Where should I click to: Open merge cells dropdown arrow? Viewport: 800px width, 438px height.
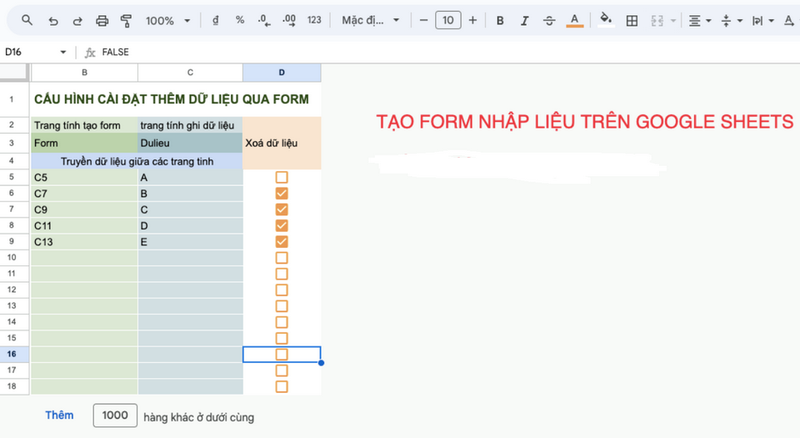(x=673, y=21)
